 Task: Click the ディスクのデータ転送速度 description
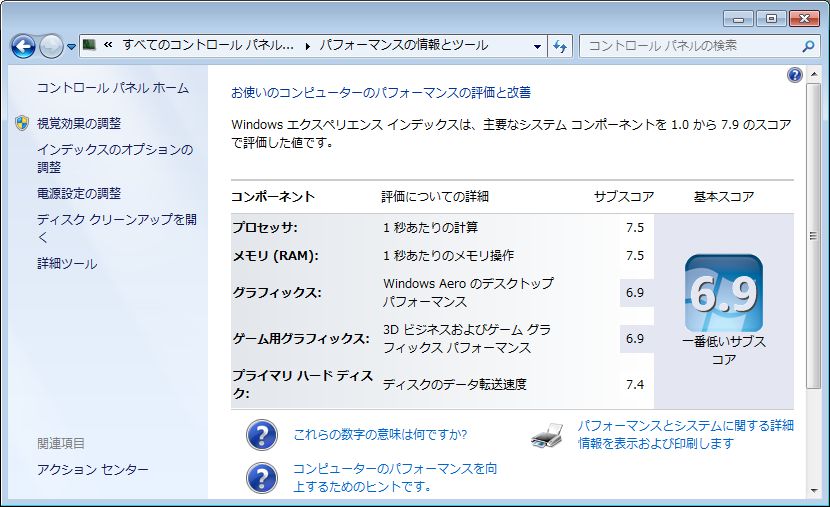click(455, 384)
